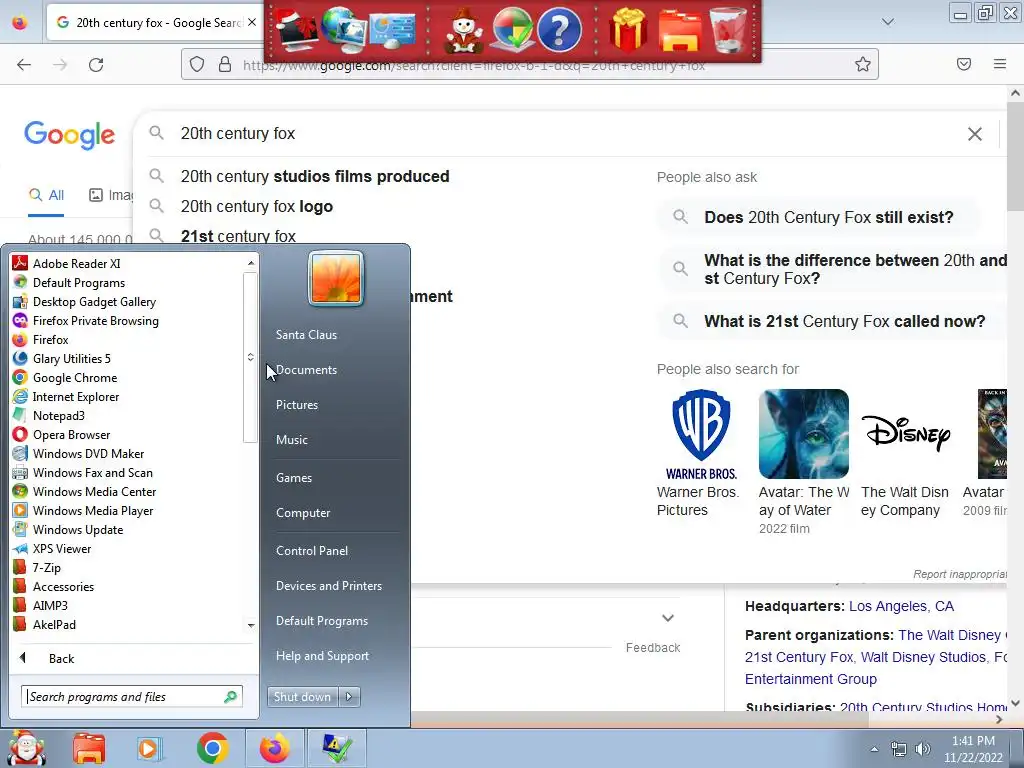The height and width of the screenshot is (768, 1024).
Task: Expand the Accessories folder
Action: point(54,586)
